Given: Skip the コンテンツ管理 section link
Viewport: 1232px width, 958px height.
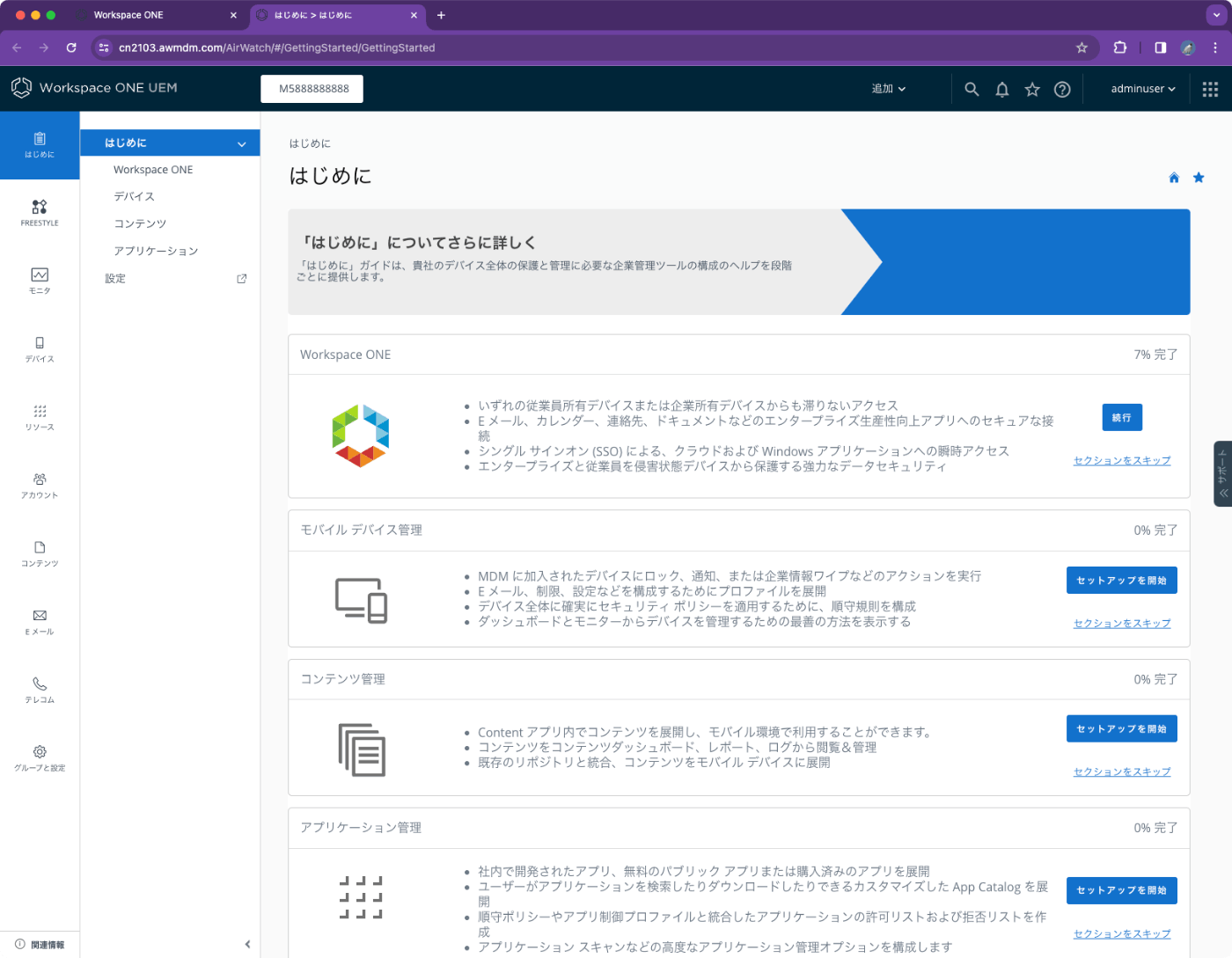Looking at the screenshot, I should pyautogui.click(x=1122, y=772).
